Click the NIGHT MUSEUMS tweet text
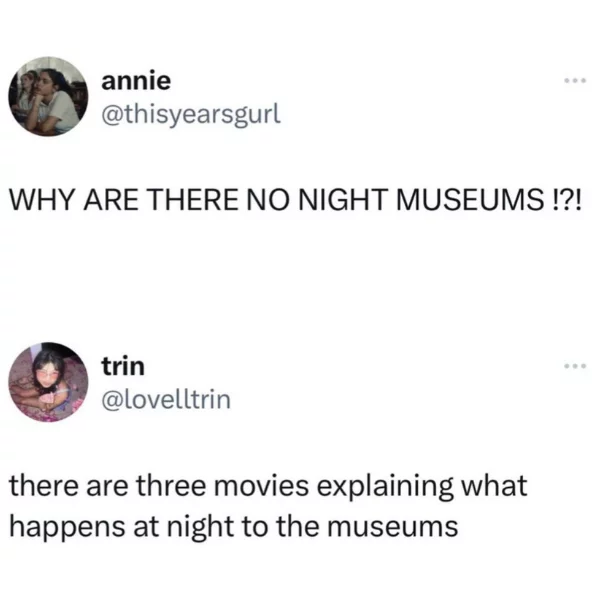600x600 pixels. point(295,200)
